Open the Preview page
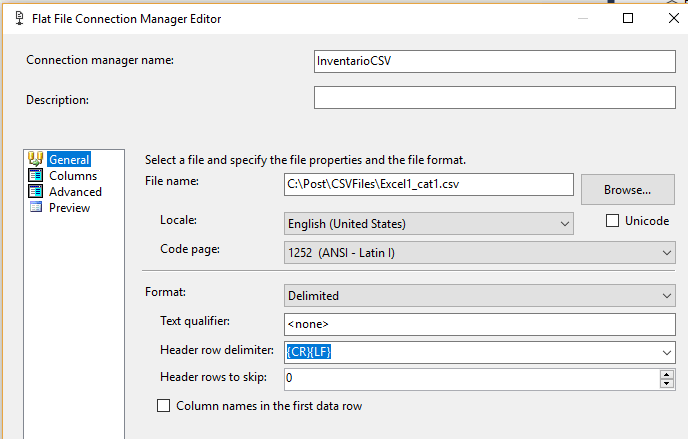The height and width of the screenshot is (439, 688). tap(69, 208)
